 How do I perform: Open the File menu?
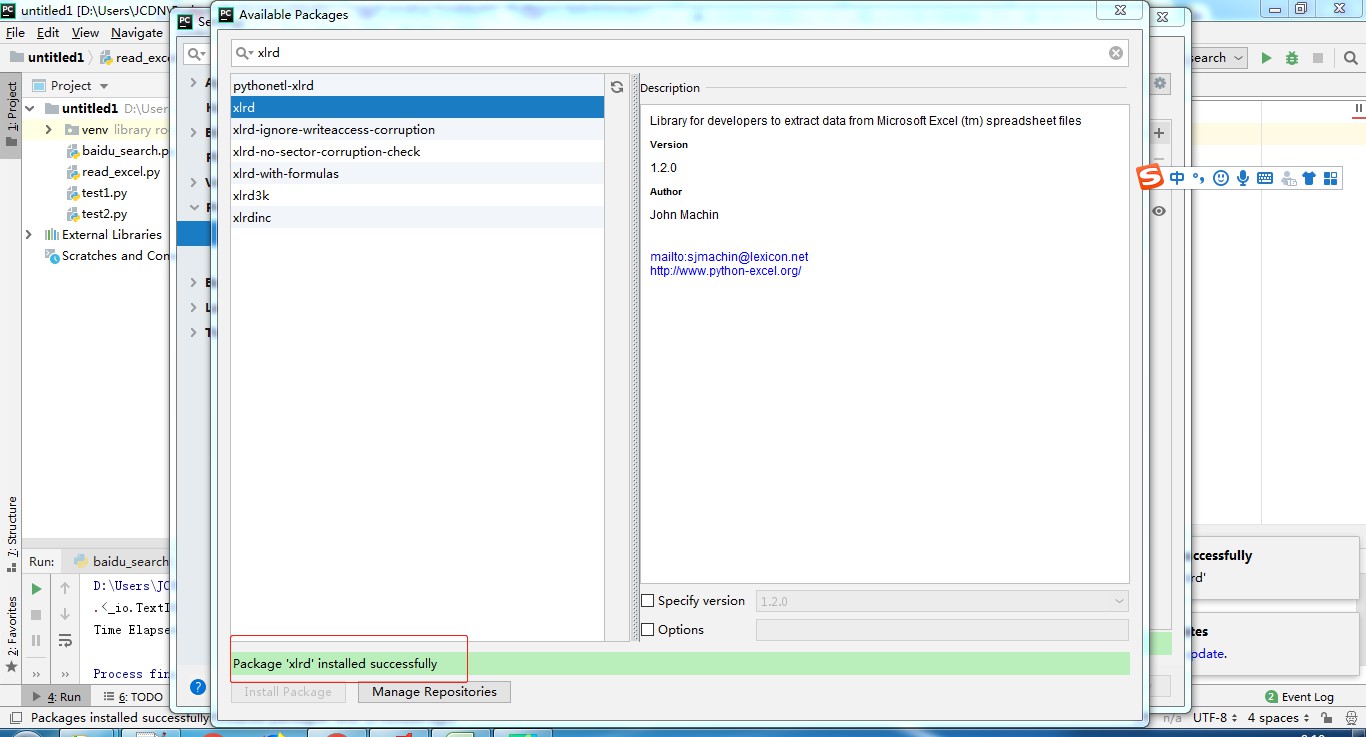coord(15,33)
